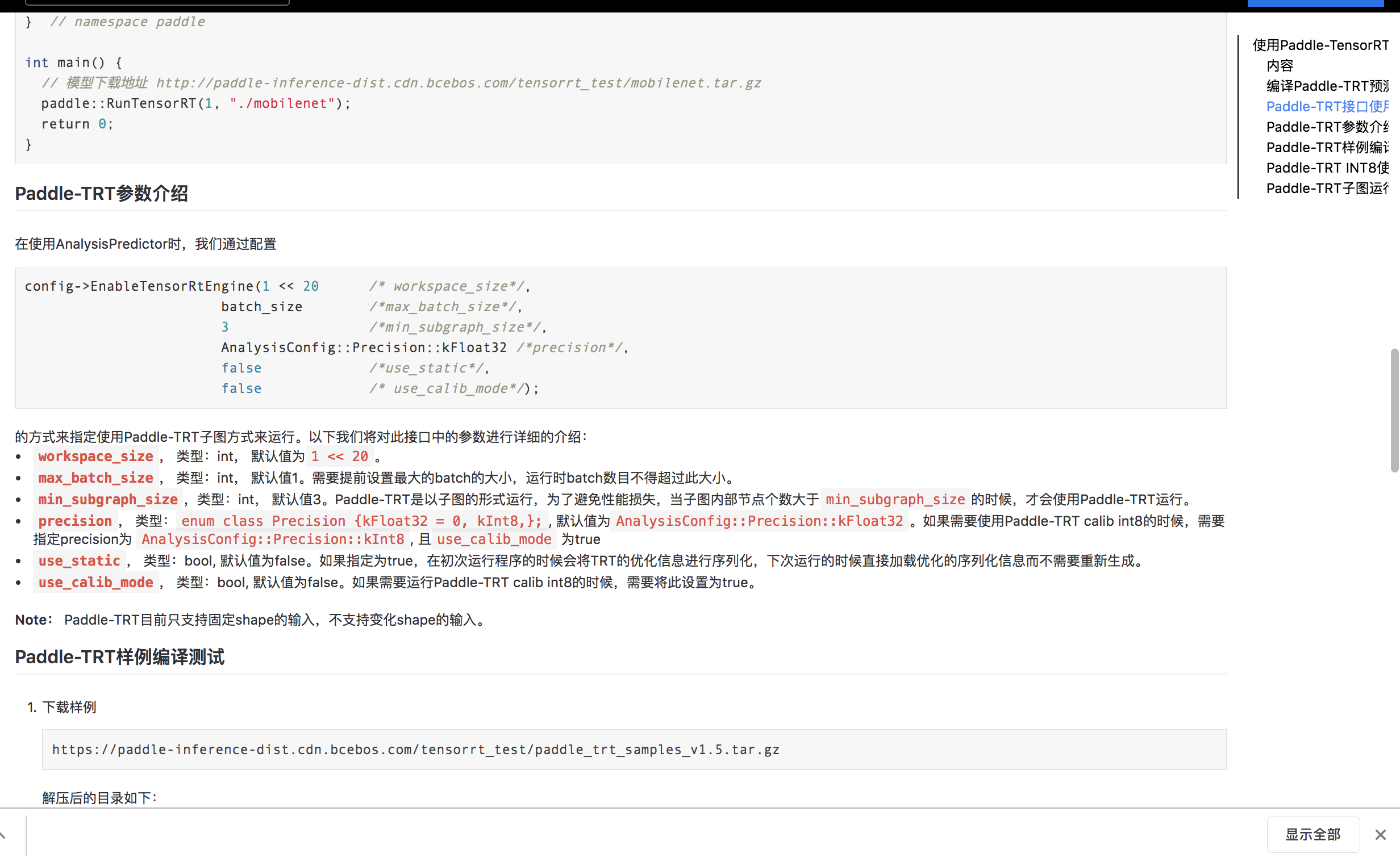Click the blue button at top right
This screenshot has width=1400, height=862.
1315,3
